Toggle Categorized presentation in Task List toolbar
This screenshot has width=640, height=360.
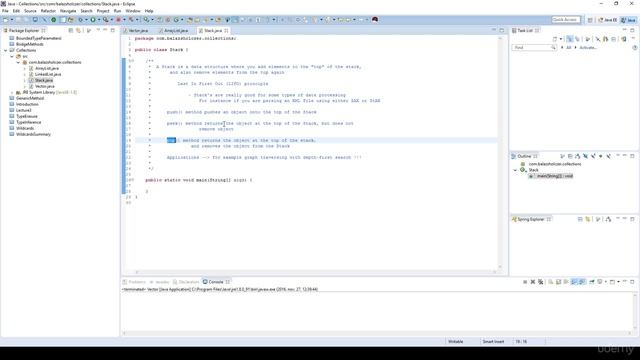click(569, 39)
